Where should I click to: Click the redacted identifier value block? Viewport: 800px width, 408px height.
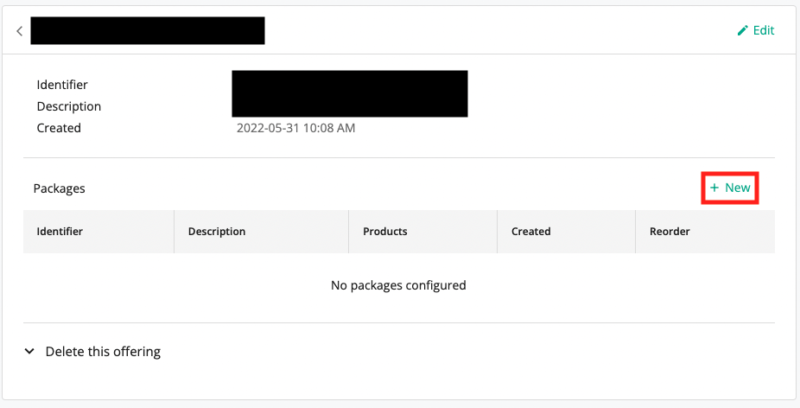pos(350,93)
